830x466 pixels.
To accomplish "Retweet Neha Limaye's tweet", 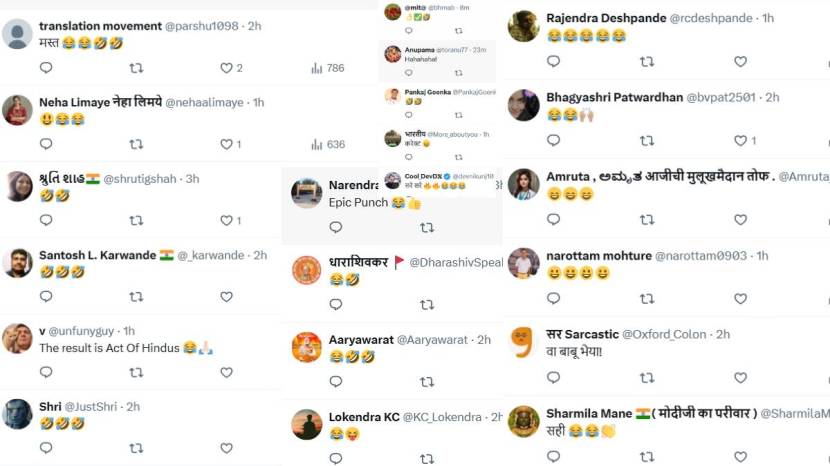I will pos(136,144).
